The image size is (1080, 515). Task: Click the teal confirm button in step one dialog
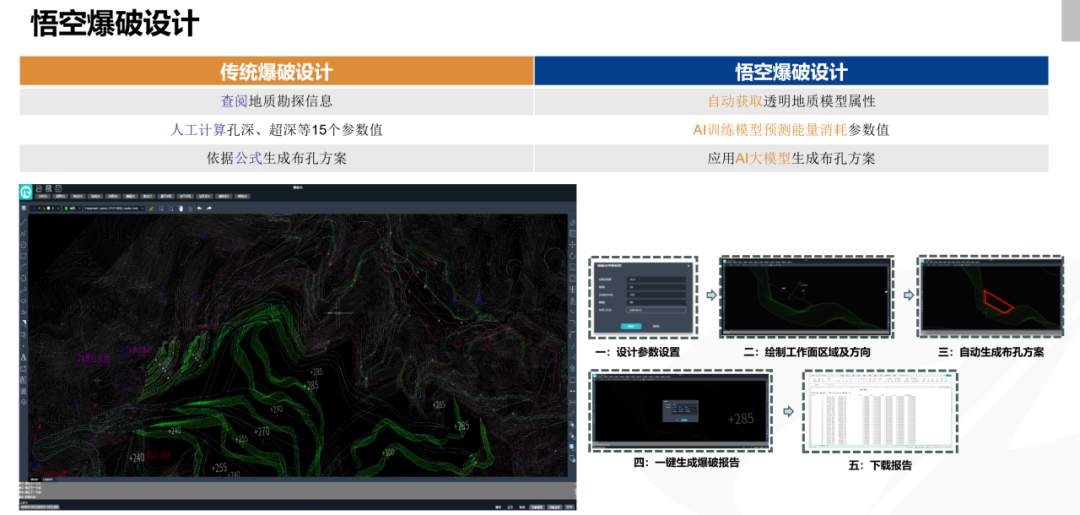631,326
